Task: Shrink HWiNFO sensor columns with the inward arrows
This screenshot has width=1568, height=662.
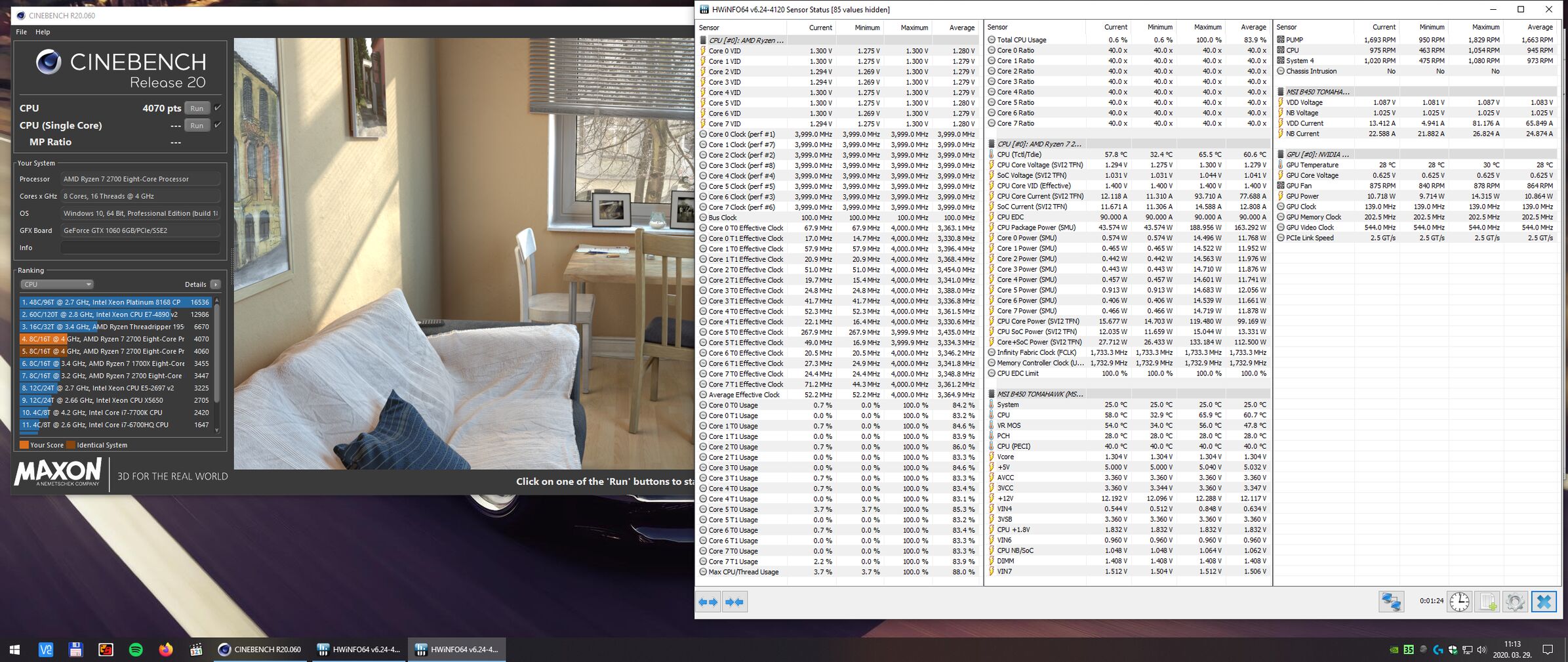Action: pyautogui.click(x=734, y=602)
